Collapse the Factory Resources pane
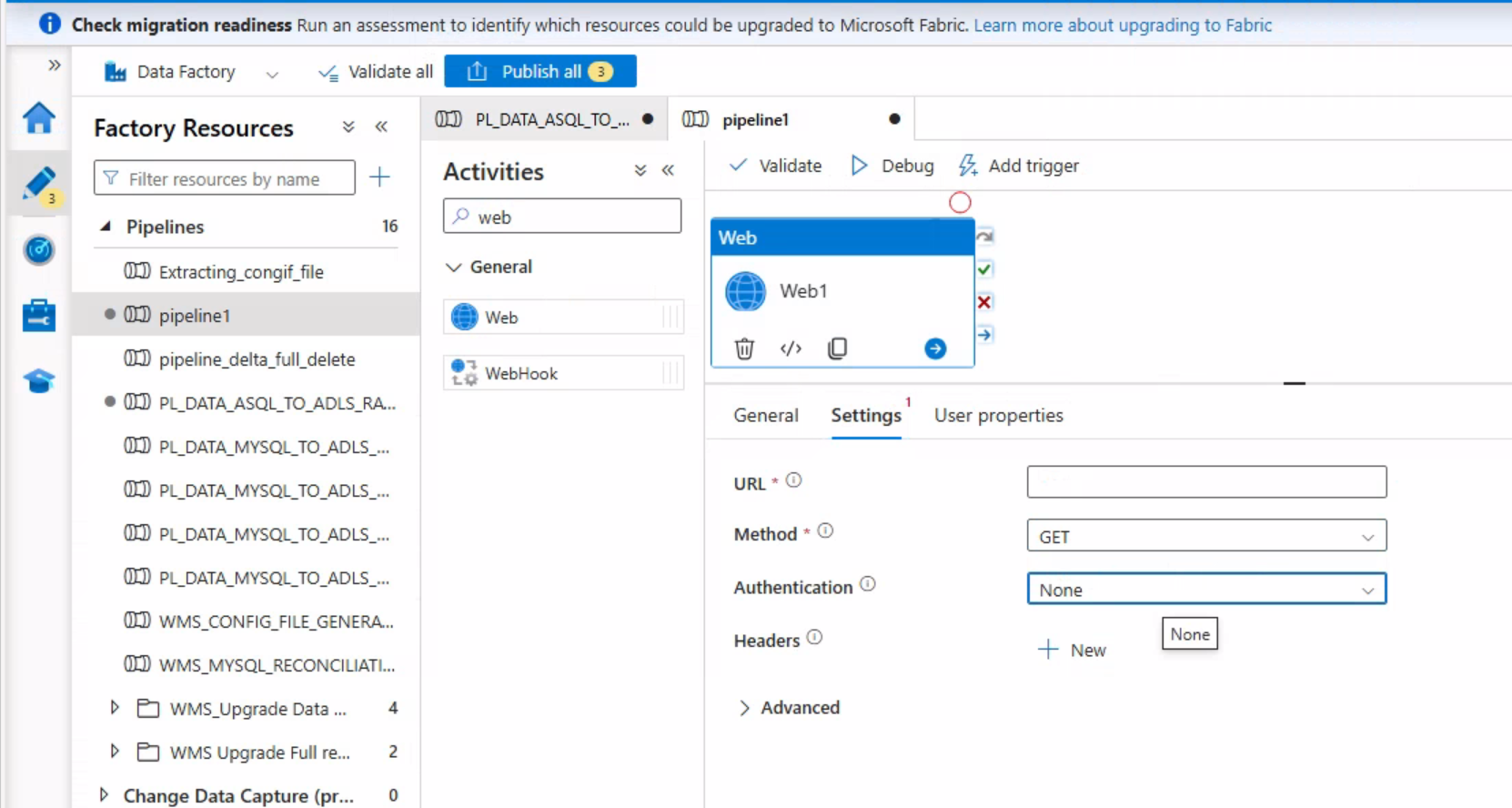The height and width of the screenshot is (808, 1512). pos(381,127)
